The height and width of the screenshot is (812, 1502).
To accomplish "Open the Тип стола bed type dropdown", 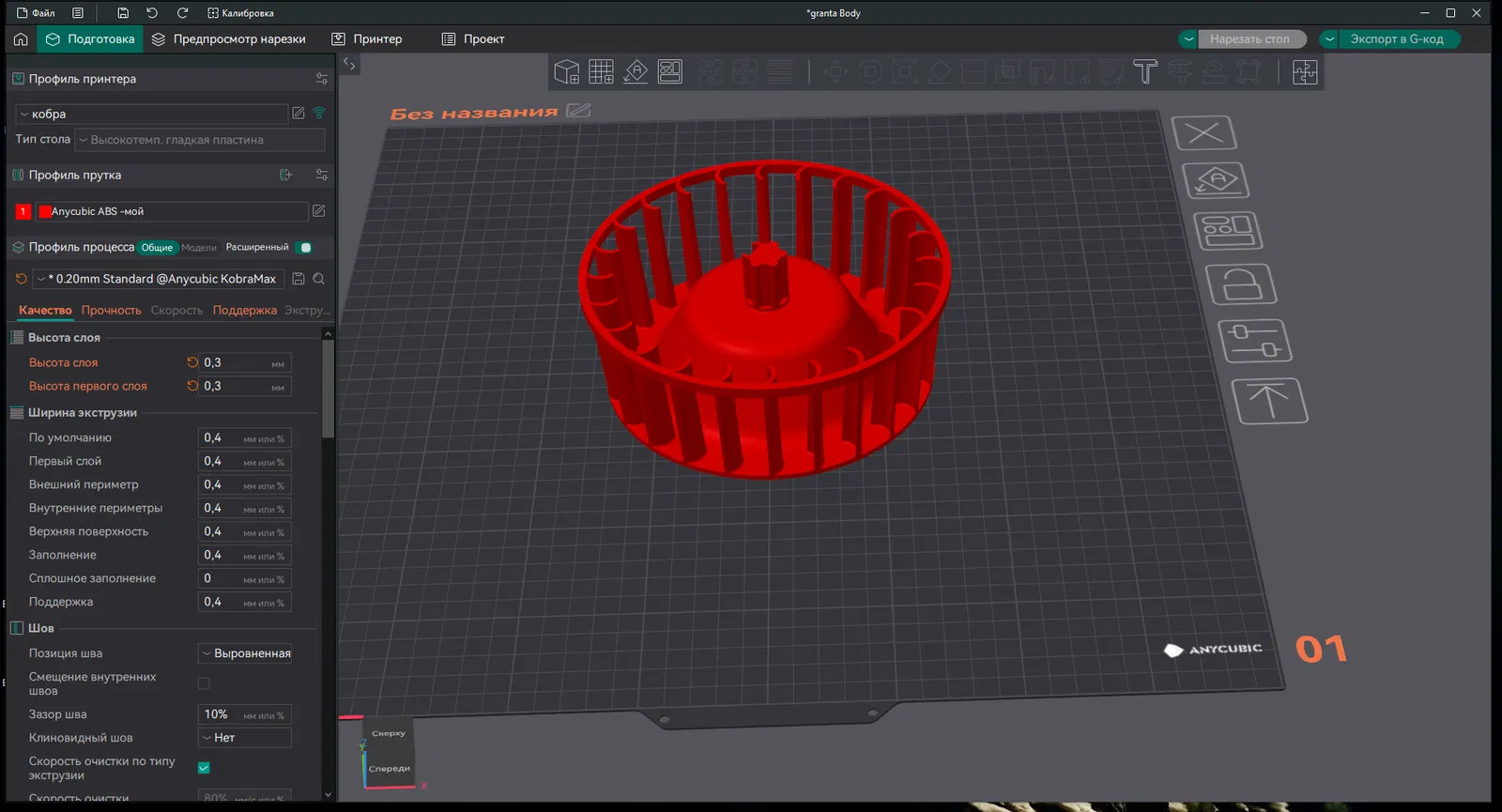I will pyautogui.click(x=200, y=140).
